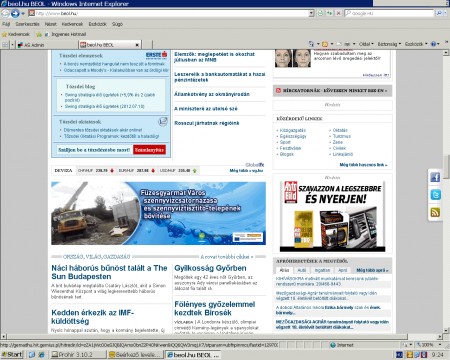Click the Kedvencek favorites star icon
Image resolution: width=450 pixels, height=360 pixels.
tap(4, 34)
